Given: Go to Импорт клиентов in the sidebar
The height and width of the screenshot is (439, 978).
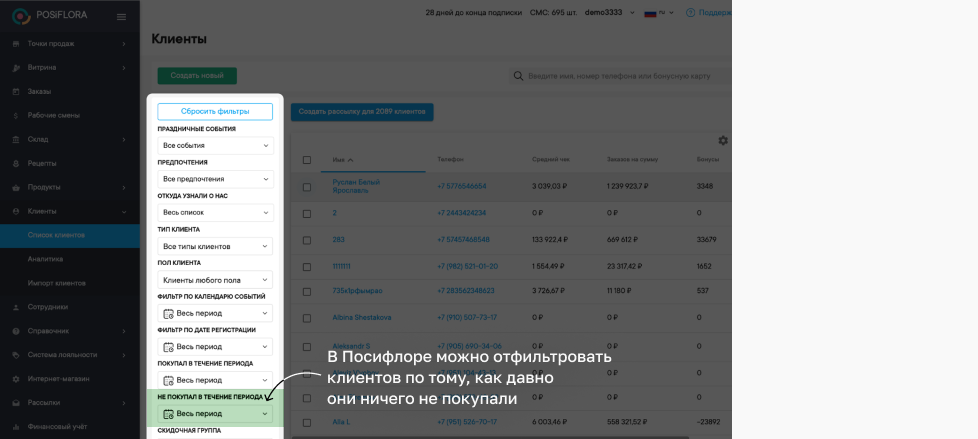Looking at the screenshot, I should [x=56, y=283].
